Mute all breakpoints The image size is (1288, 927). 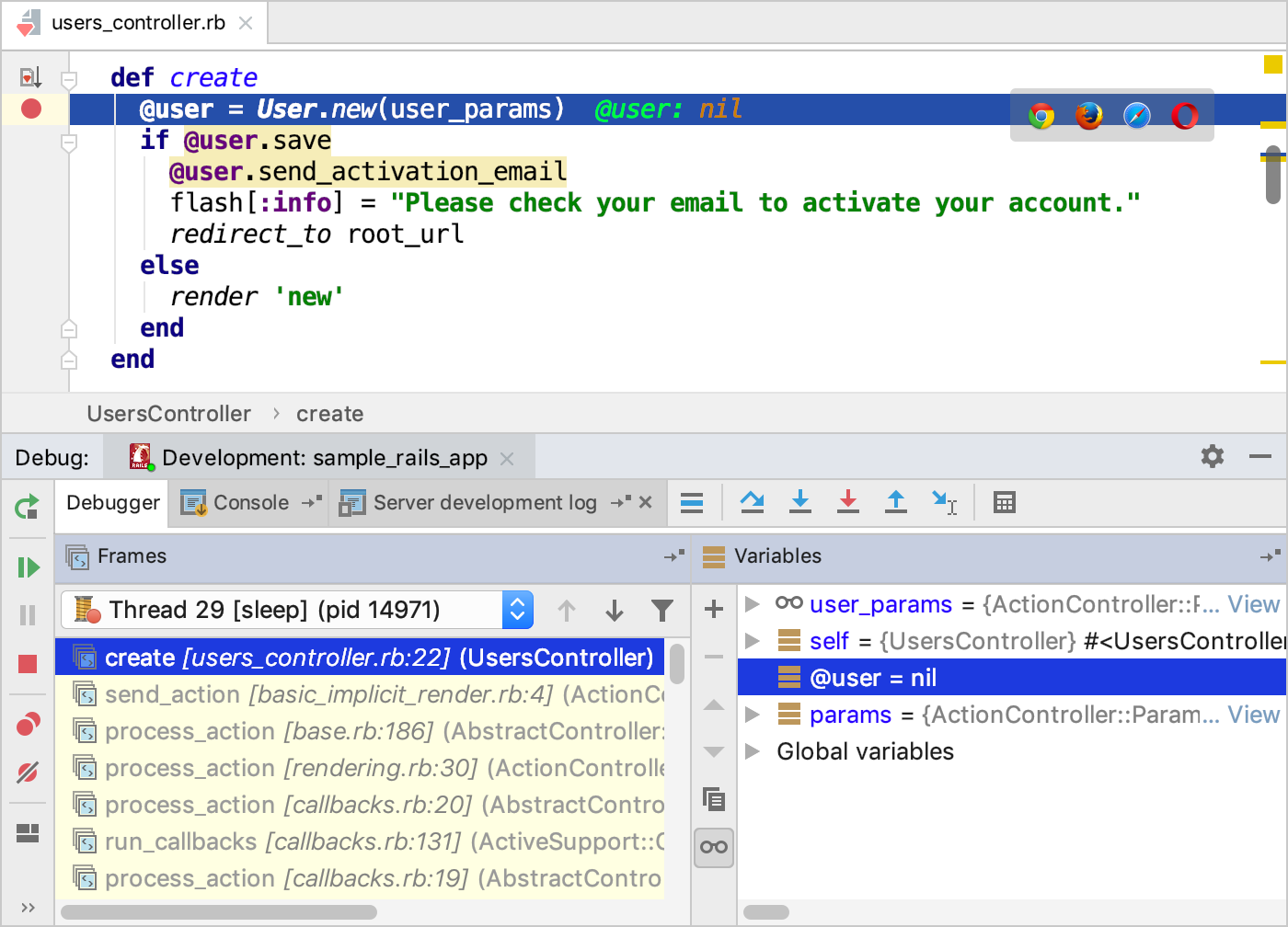pos(28,772)
